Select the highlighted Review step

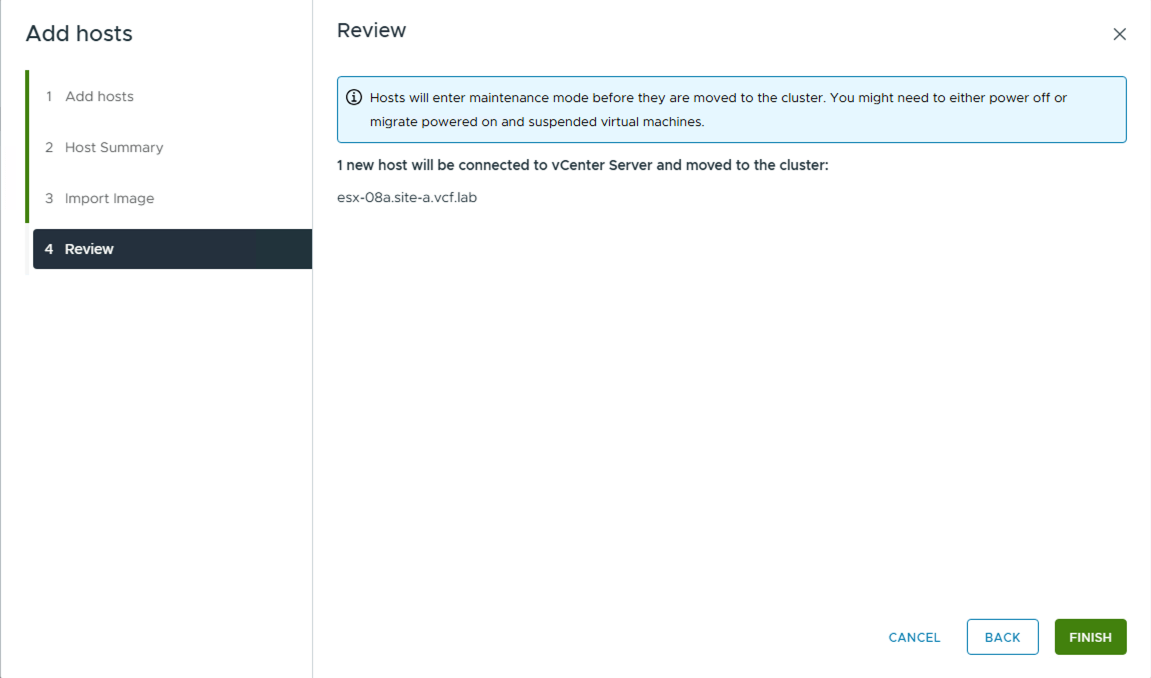(90, 248)
